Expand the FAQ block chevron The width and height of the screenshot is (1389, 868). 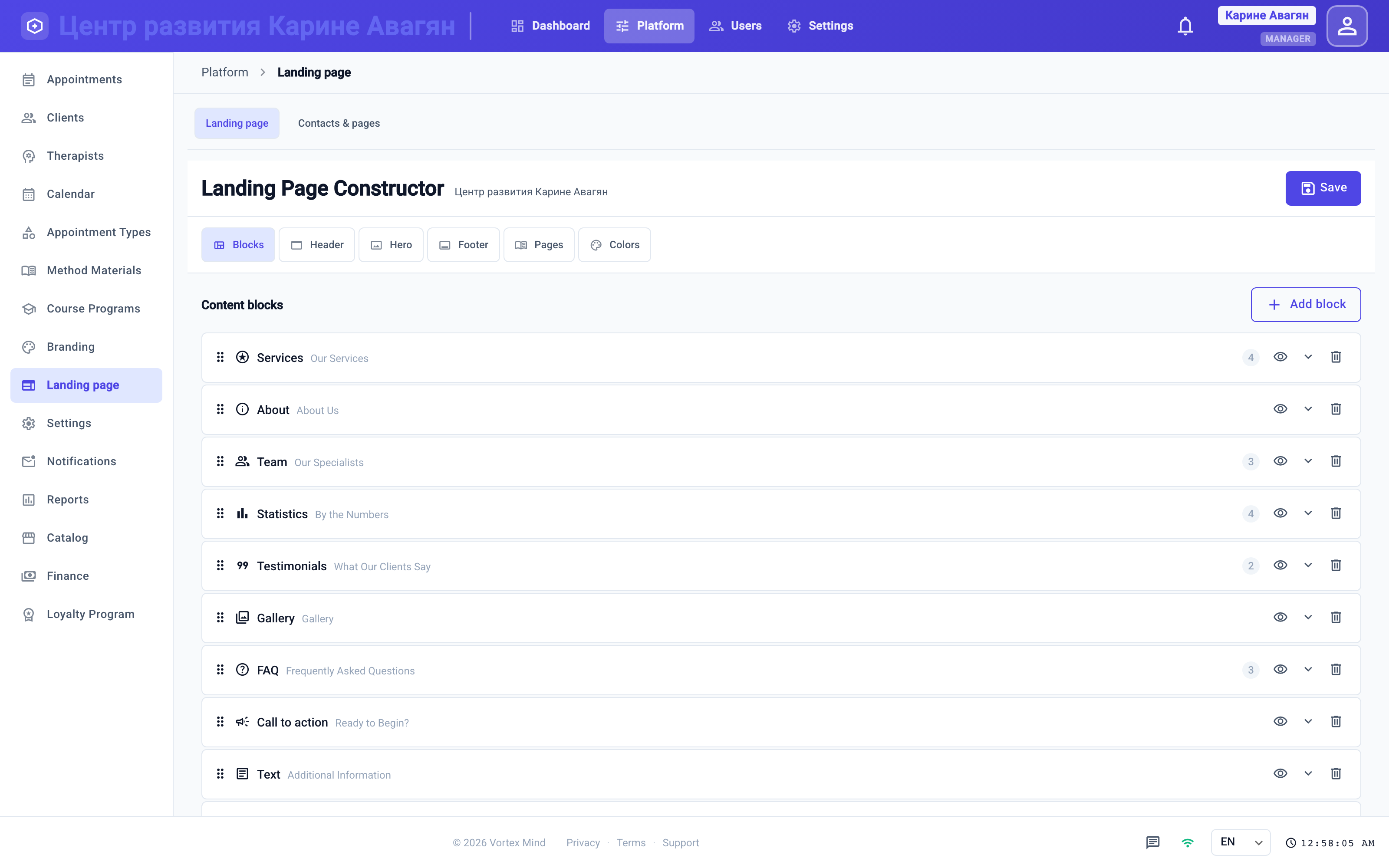pyautogui.click(x=1308, y=670)
